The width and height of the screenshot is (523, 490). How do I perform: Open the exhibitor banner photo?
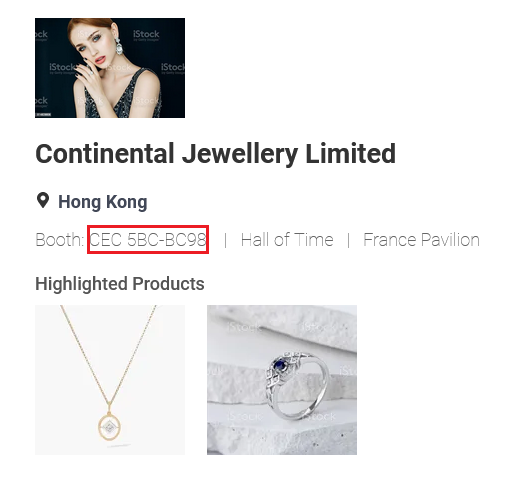coord(110,68)
